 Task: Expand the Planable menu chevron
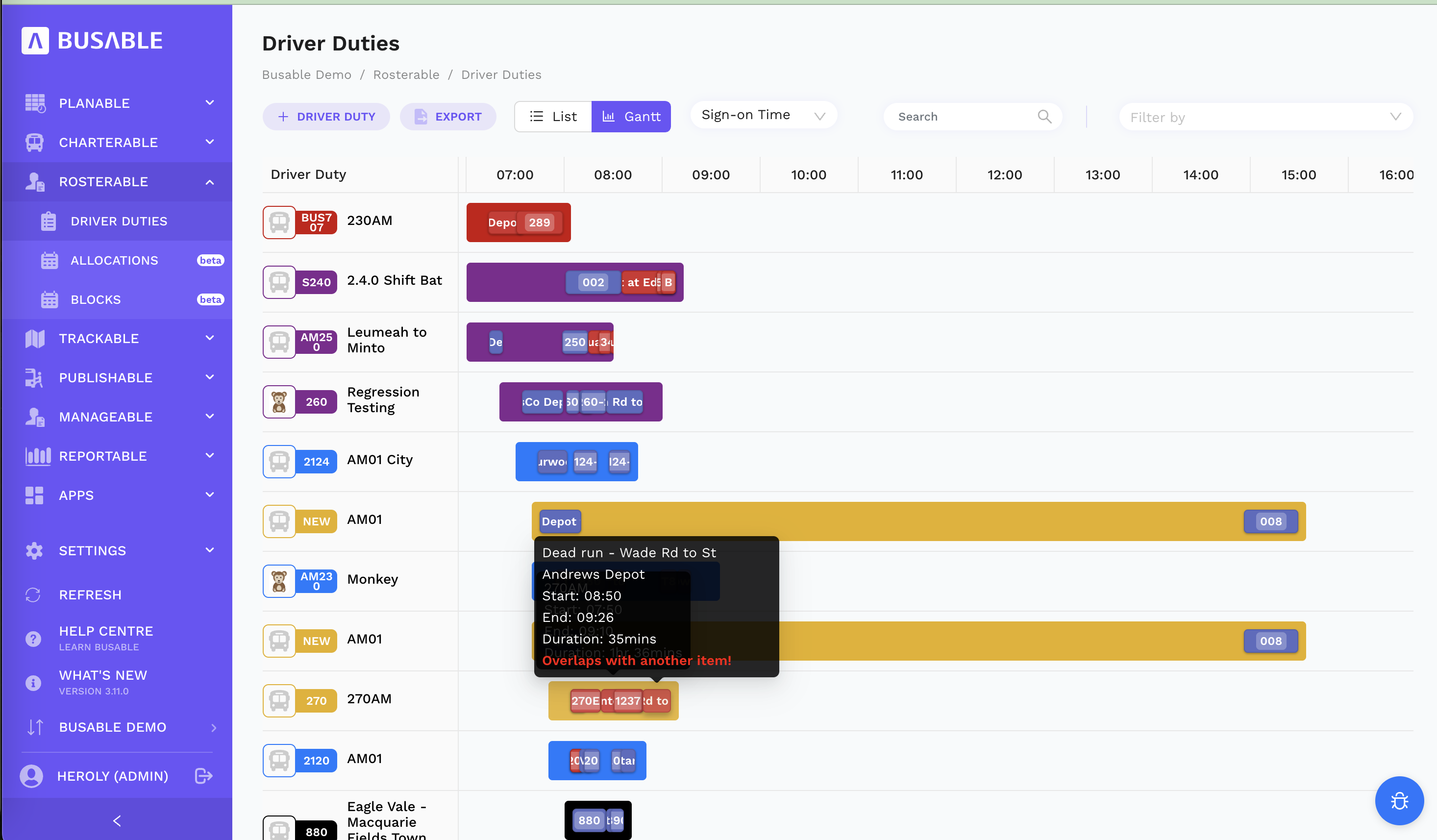pos(209,102)
